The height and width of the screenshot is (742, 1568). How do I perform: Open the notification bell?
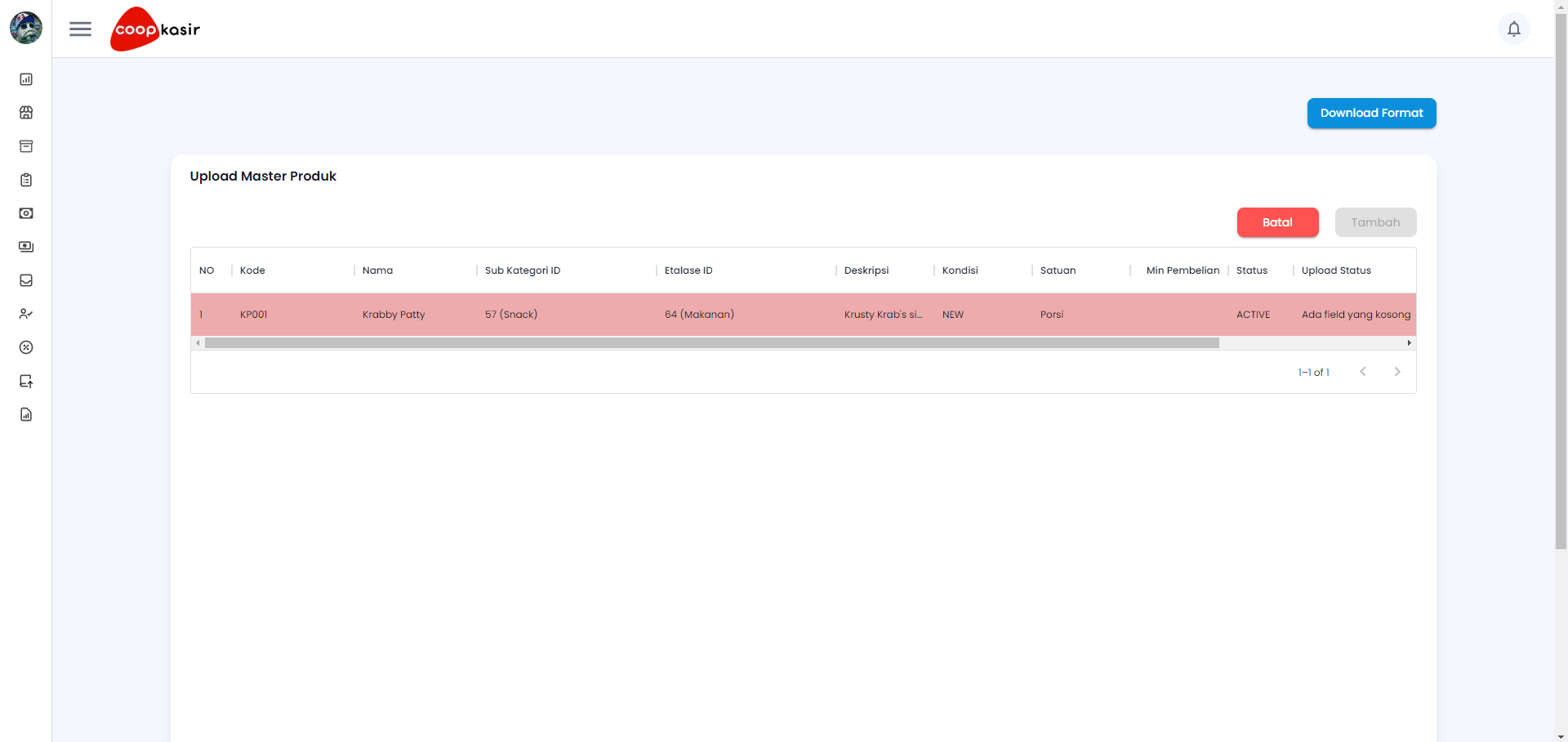1514,29
